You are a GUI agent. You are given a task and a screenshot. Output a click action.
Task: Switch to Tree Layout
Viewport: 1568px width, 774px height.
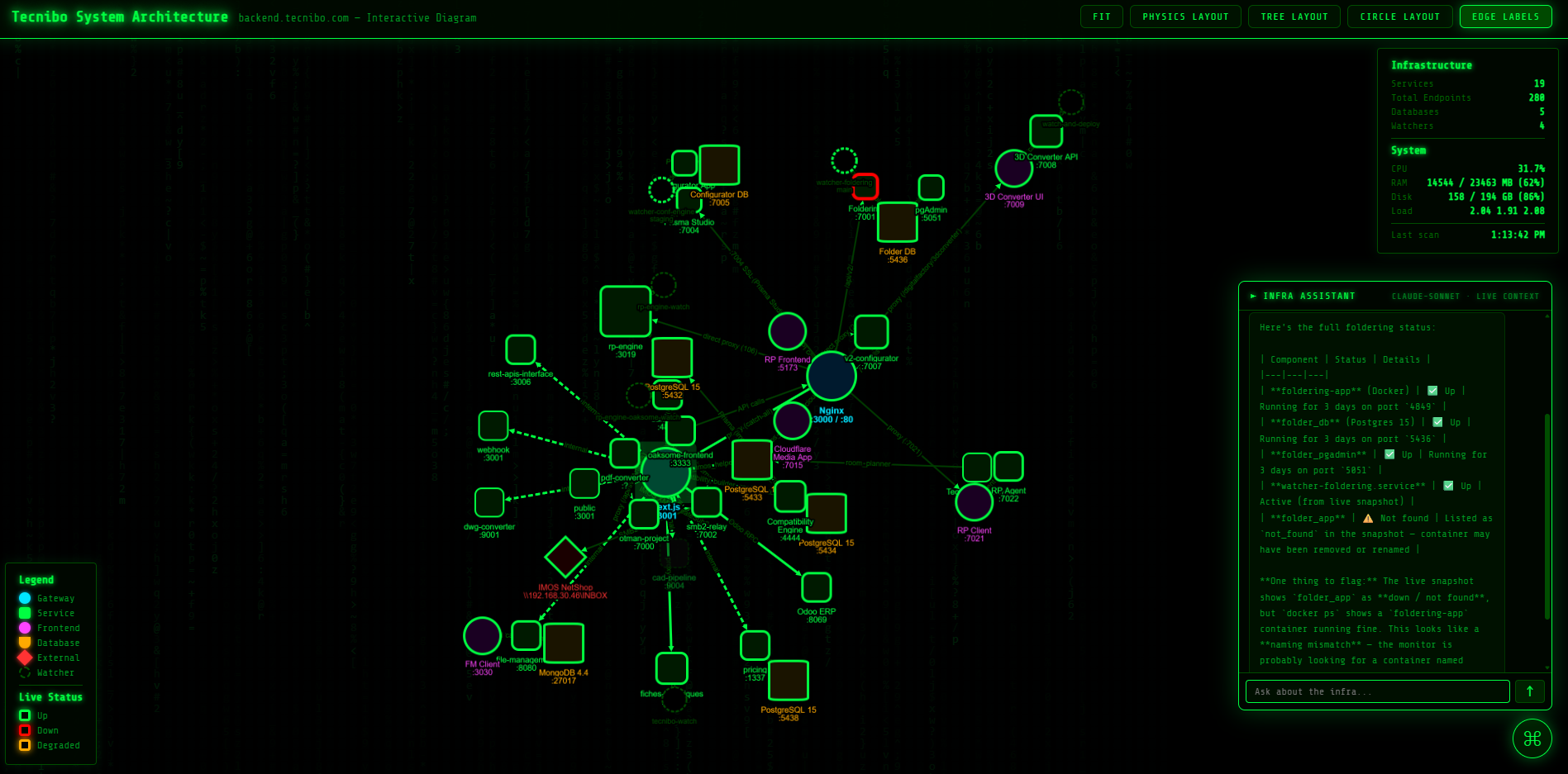(x=1294, y=17)
